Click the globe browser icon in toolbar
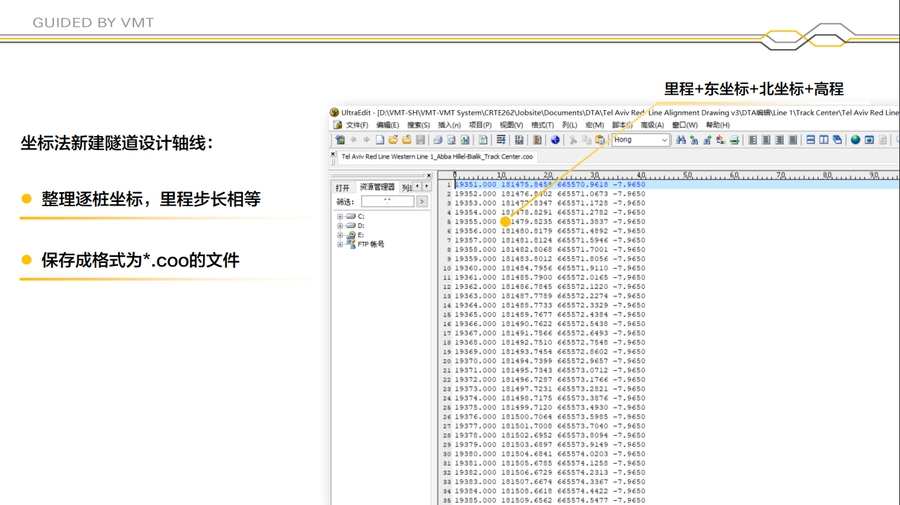This screenshot has height=505, width=900. [855, 140]
